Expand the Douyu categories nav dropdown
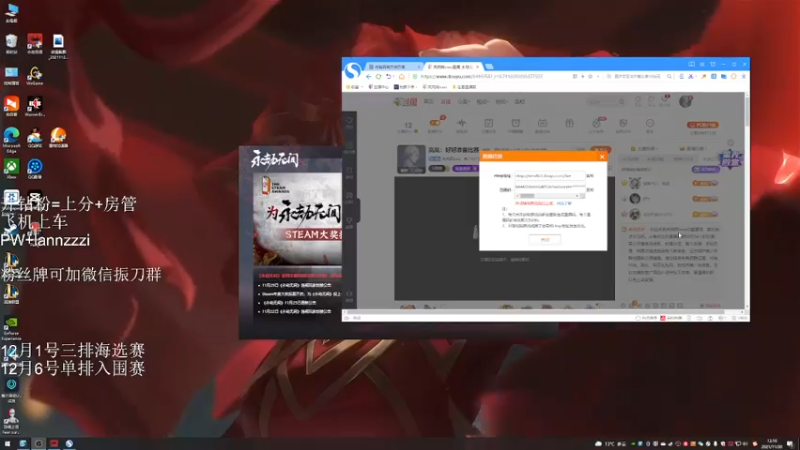This screenshot has width=800, height=450. 463,102
